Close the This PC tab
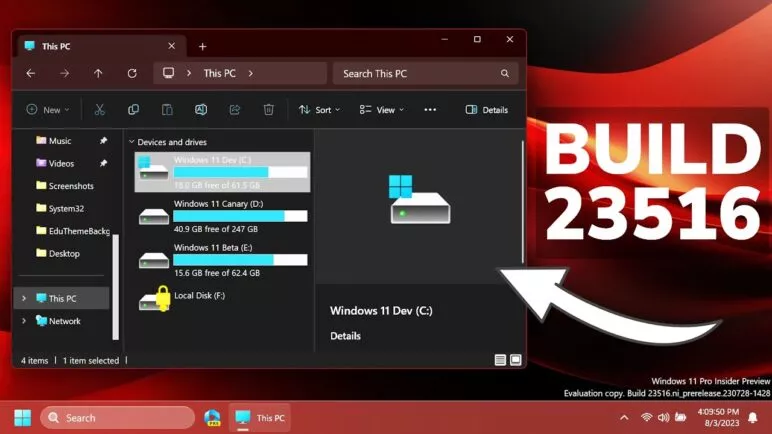This screenshot has height=434, width=772. [171, 46]
